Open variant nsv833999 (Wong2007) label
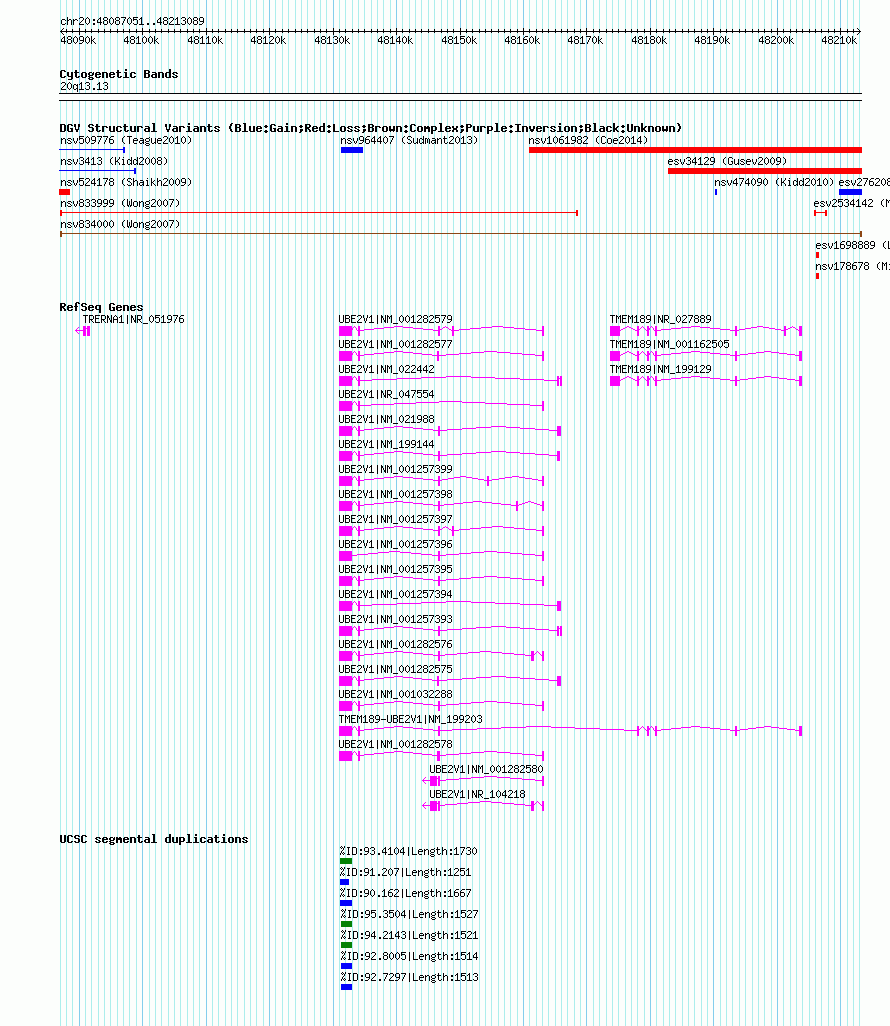 point(120,203)
